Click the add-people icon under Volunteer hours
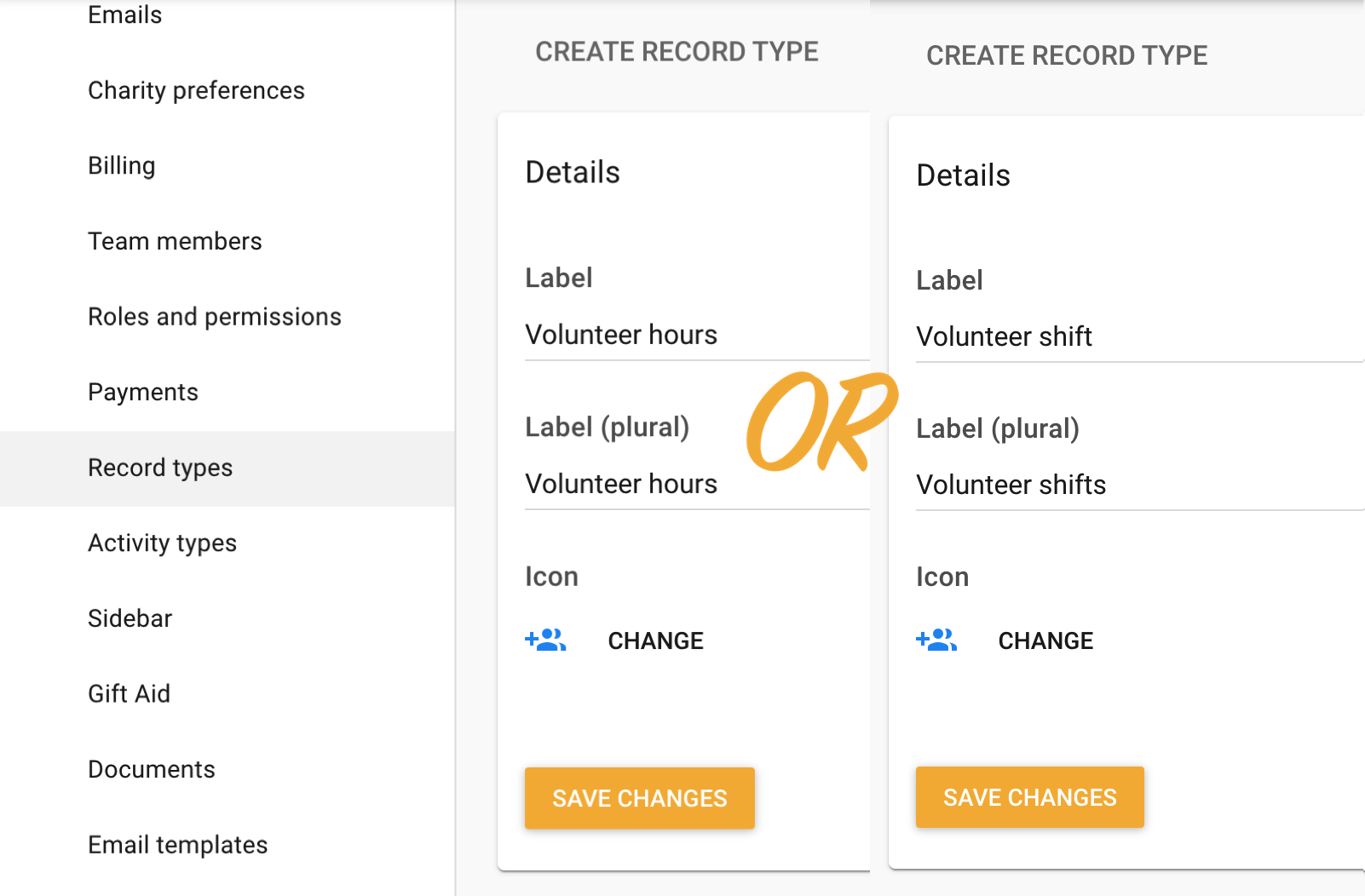The height and width of the screenshot is (896, 1365). [x=545, y=640]
